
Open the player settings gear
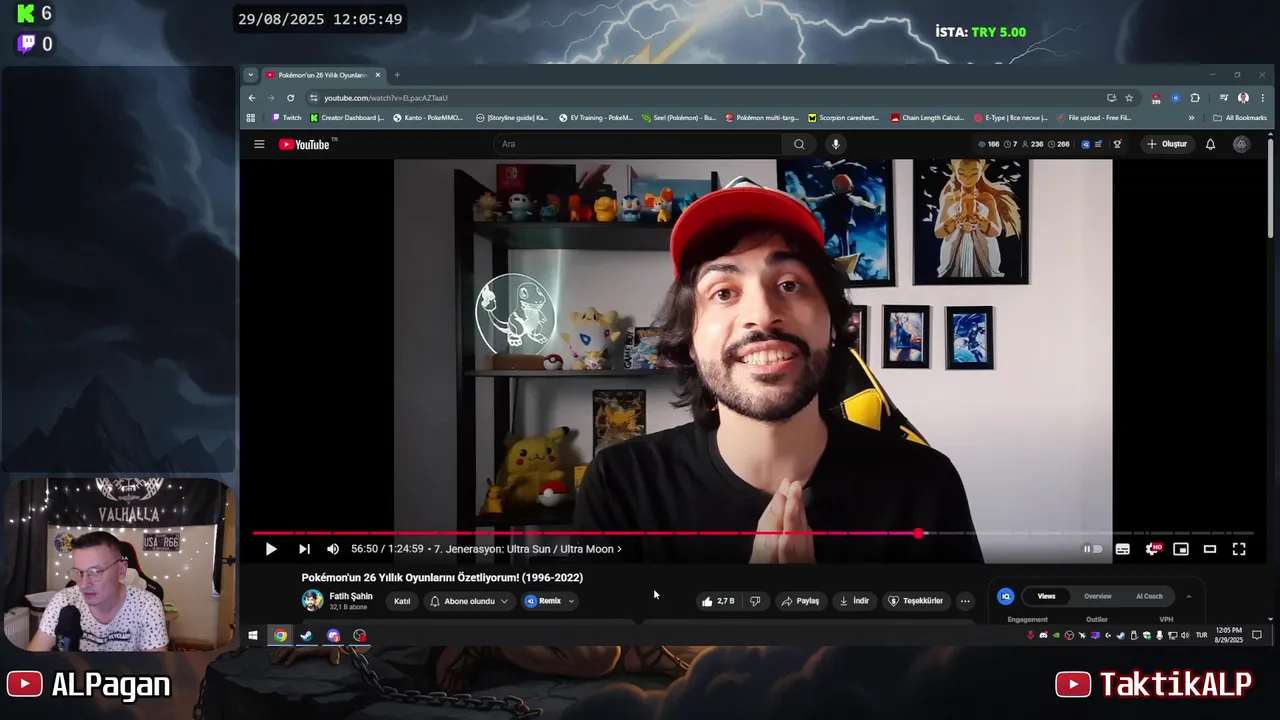click(1152, 549)
